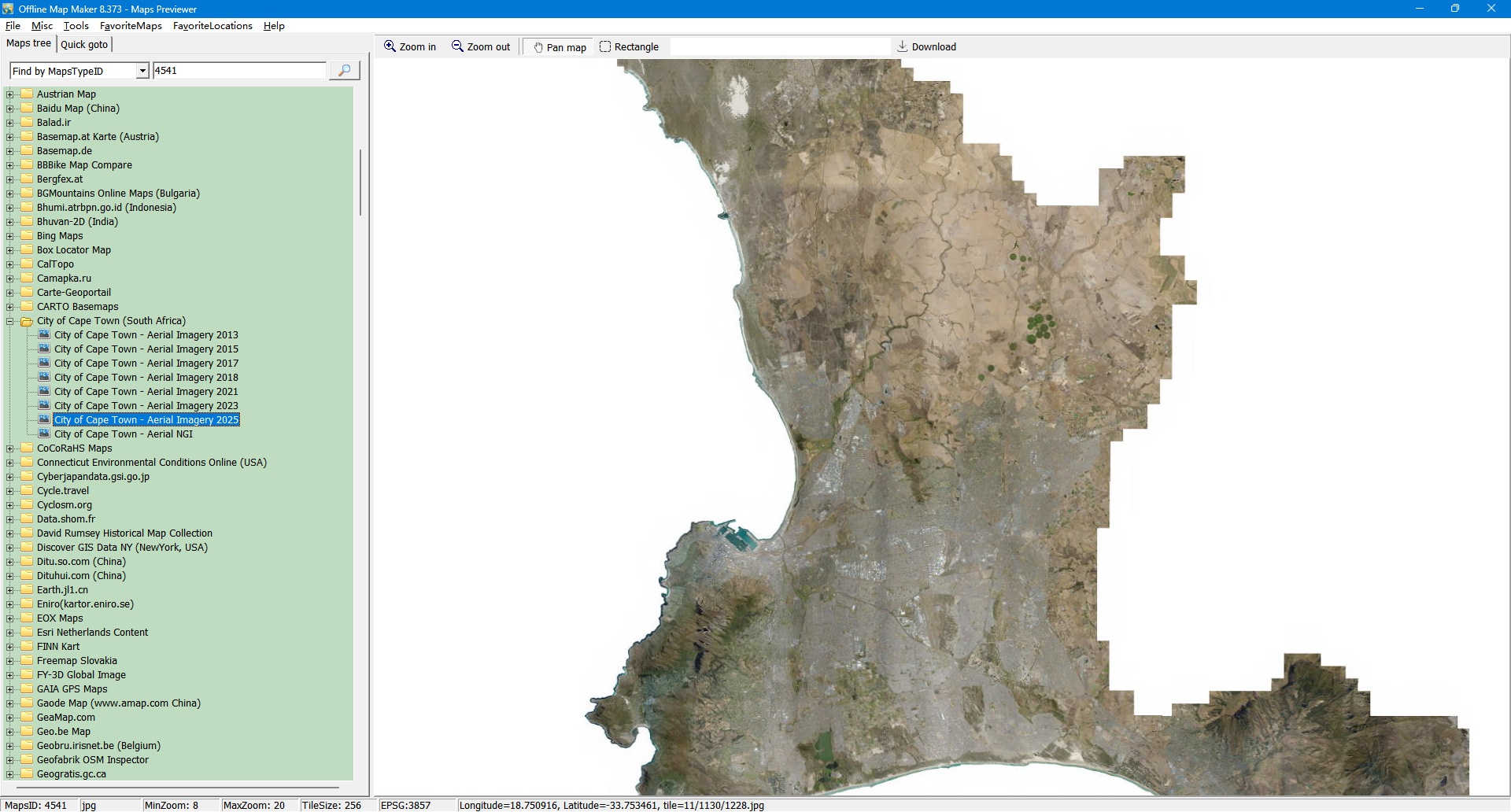Click the Zoom in tool

[x=409, y=47]
